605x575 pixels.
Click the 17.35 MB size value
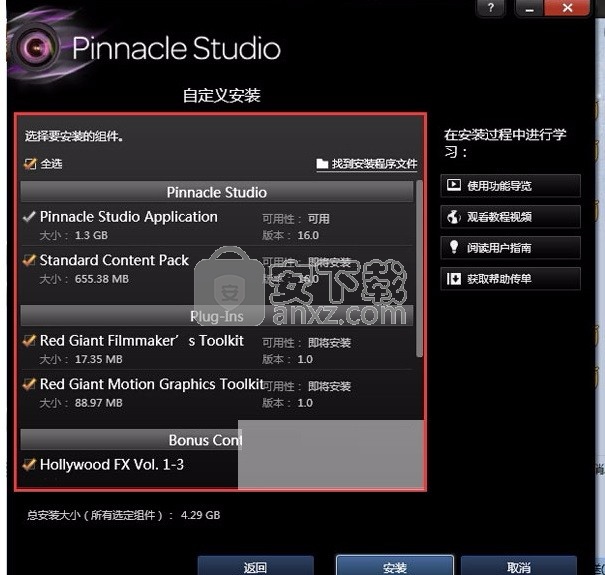click(x=99, y=359)
